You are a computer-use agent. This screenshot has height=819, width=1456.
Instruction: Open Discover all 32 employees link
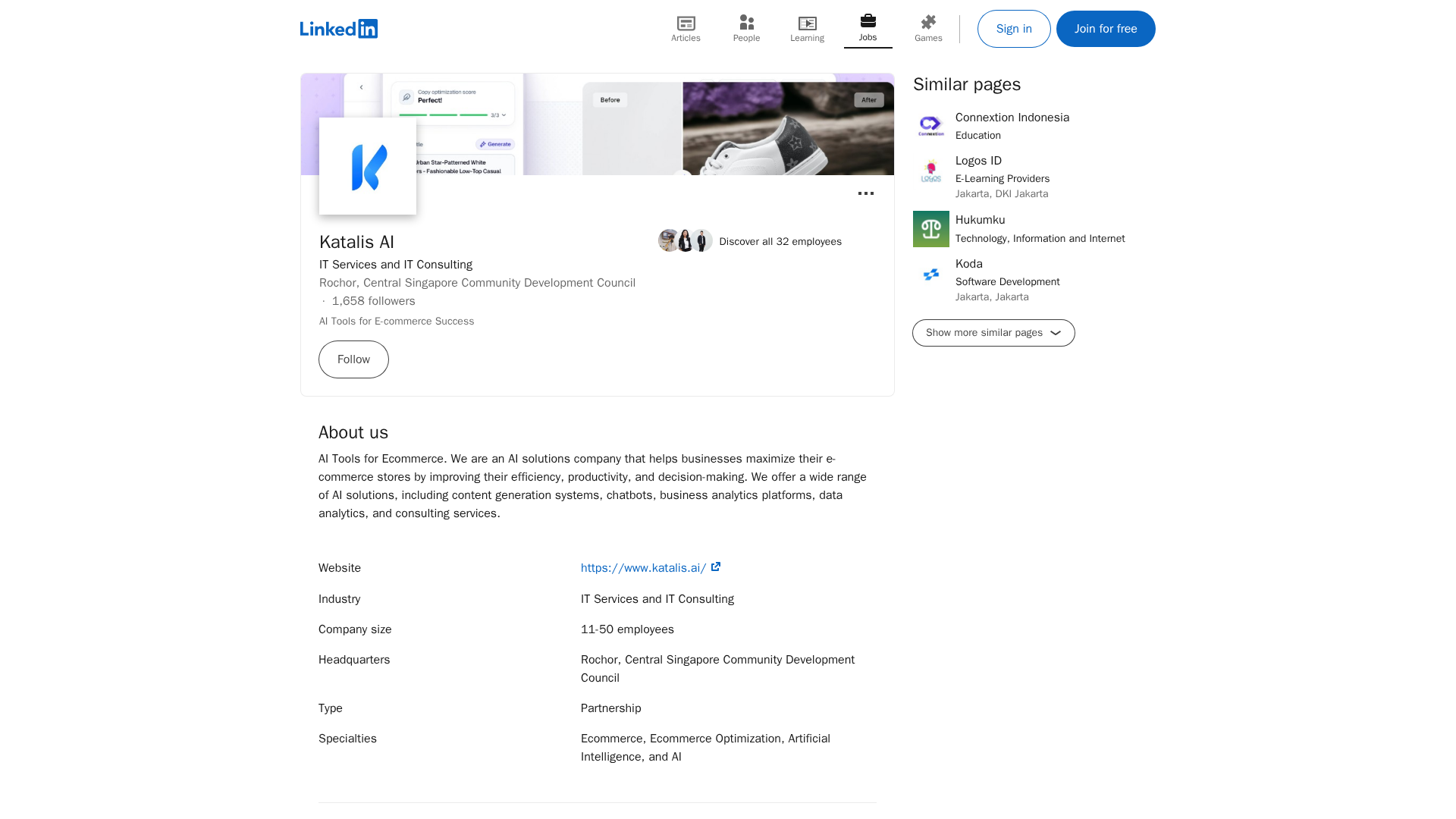pyautogui.click(x=780, y=242)
